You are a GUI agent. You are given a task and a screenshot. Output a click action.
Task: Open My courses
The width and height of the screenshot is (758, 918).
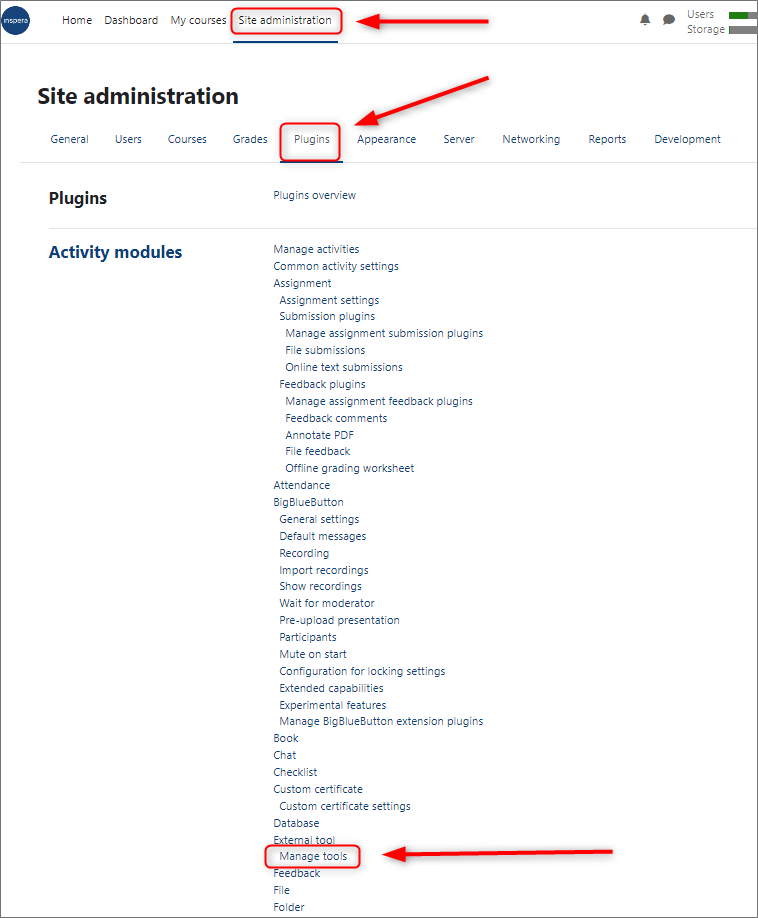198,20
